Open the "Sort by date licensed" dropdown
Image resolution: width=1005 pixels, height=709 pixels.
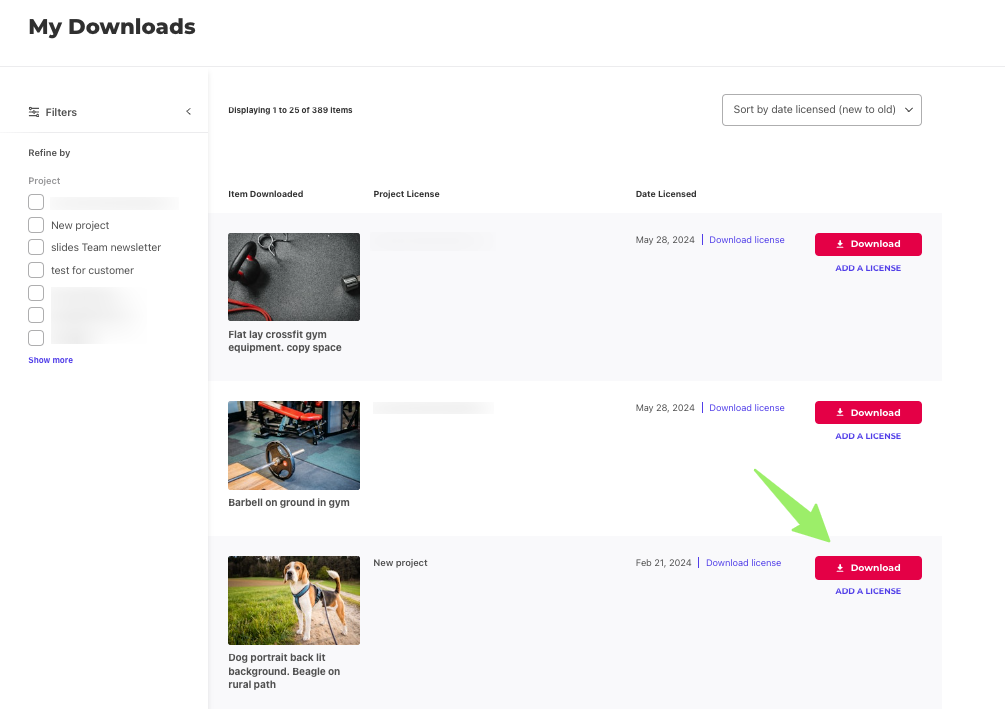(x=821, y=110)
